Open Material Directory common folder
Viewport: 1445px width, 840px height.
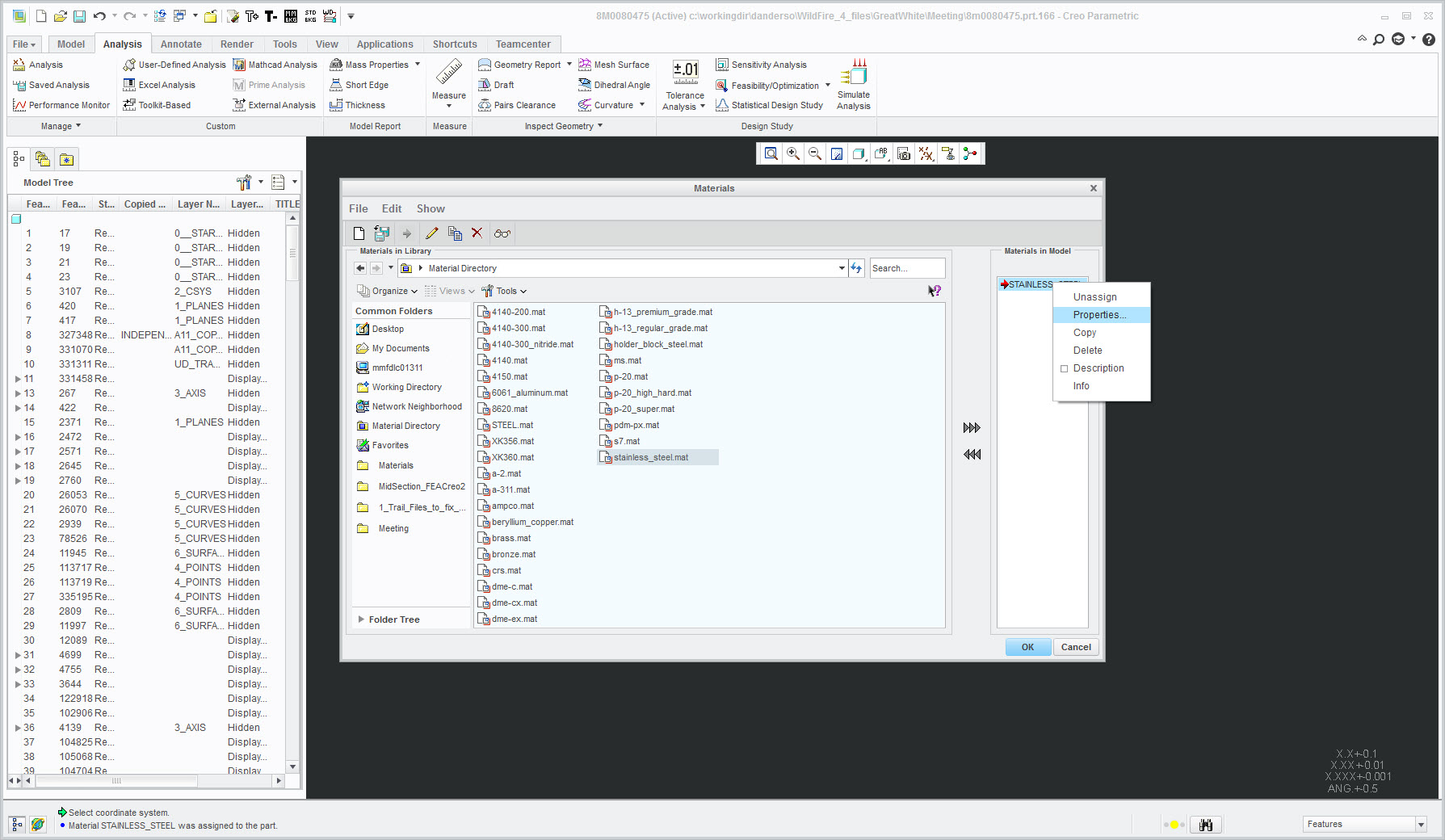click(398, 426)
